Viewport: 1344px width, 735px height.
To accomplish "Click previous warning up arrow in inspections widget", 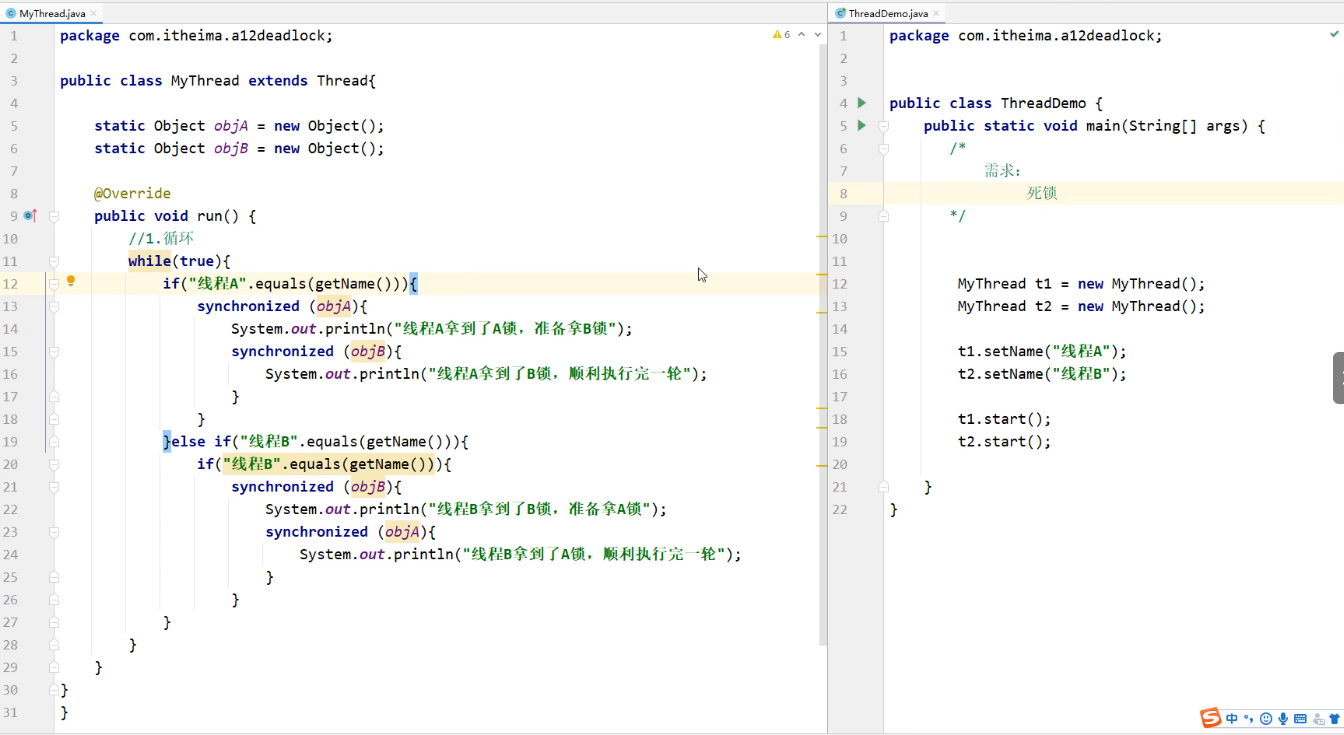I will click(x=800, y=33).
